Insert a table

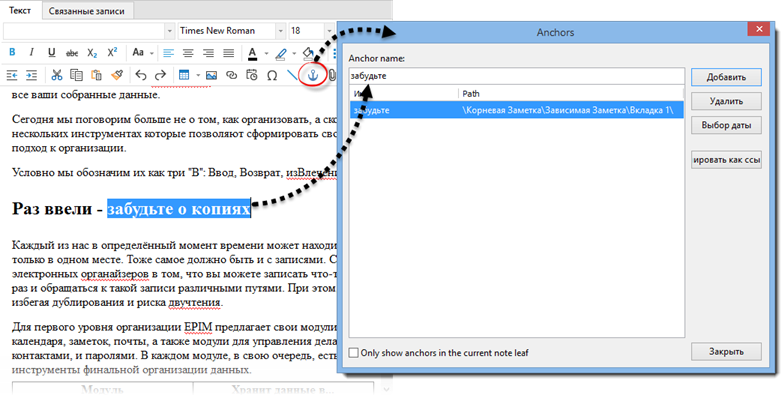(184, 75)
